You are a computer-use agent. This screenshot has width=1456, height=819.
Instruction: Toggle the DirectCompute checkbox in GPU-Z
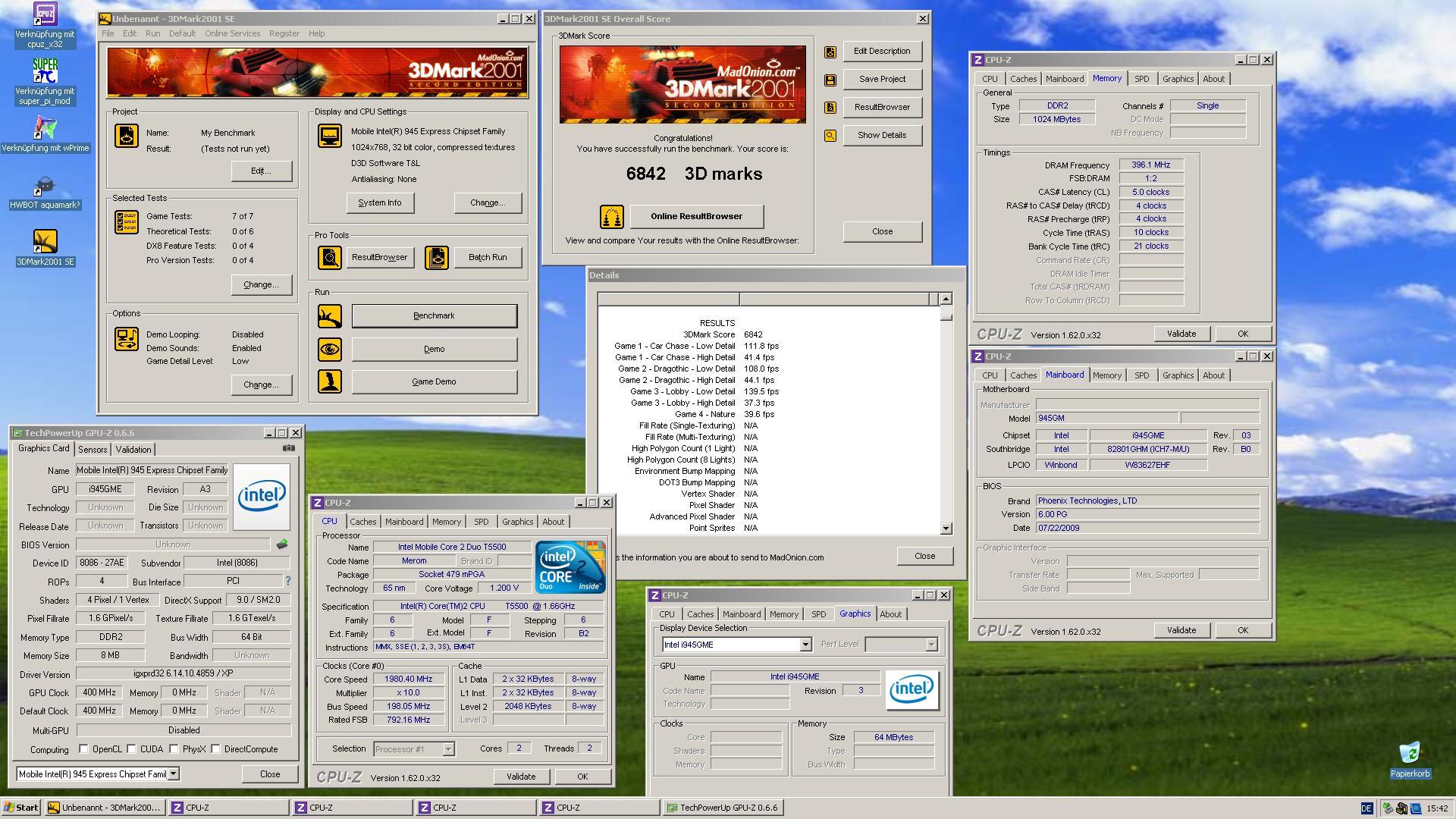(216, 749)
